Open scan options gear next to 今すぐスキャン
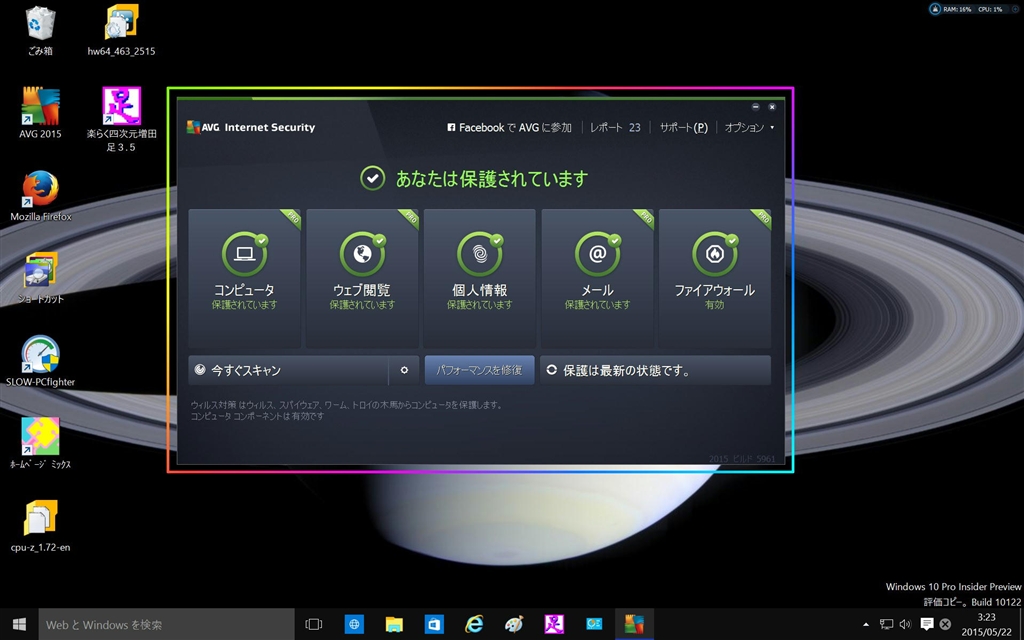Viewport: 1024px width, 640px height. (x=404, y=370)
